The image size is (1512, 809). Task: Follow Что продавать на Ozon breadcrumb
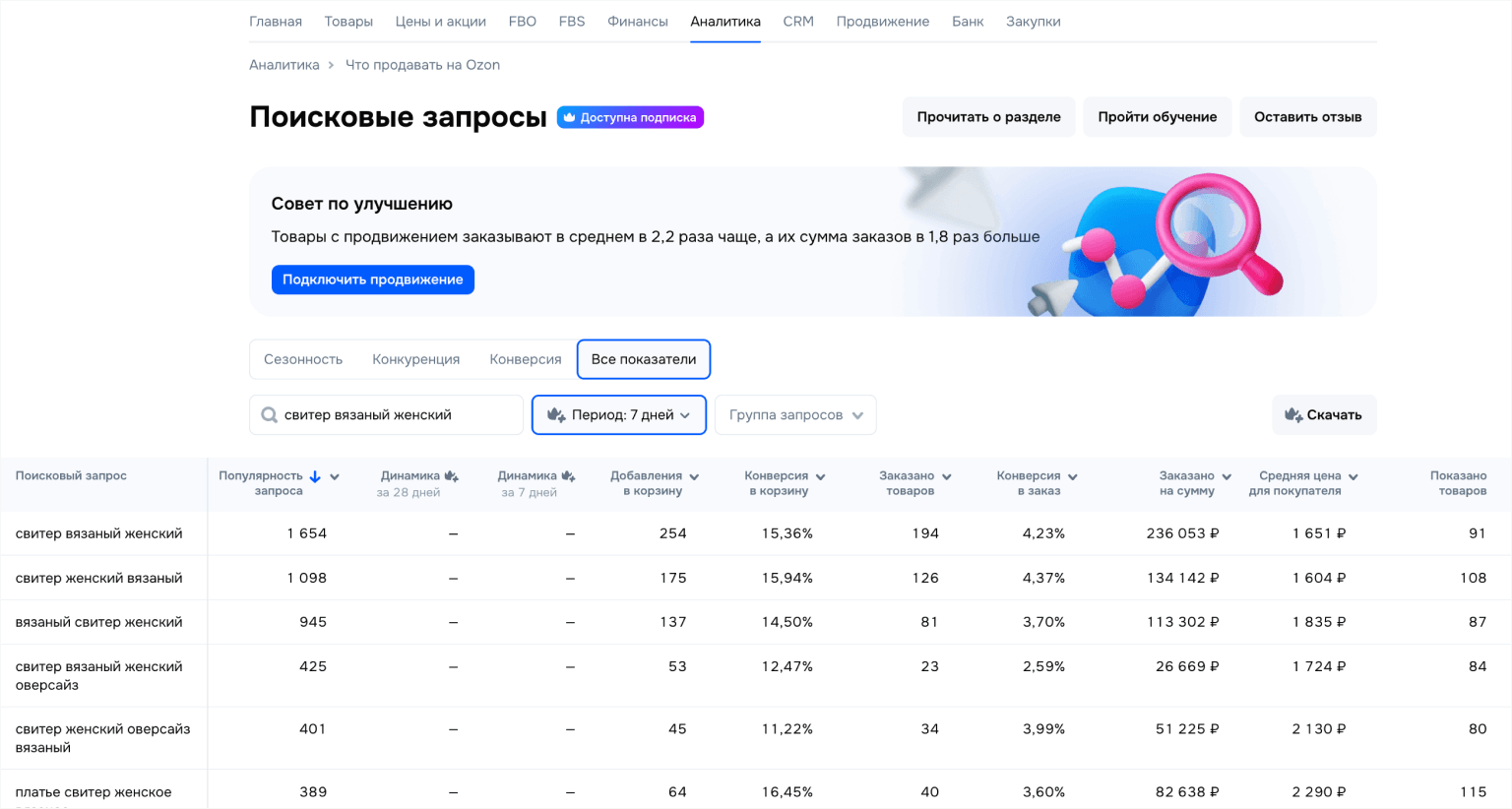coord(422,65)
